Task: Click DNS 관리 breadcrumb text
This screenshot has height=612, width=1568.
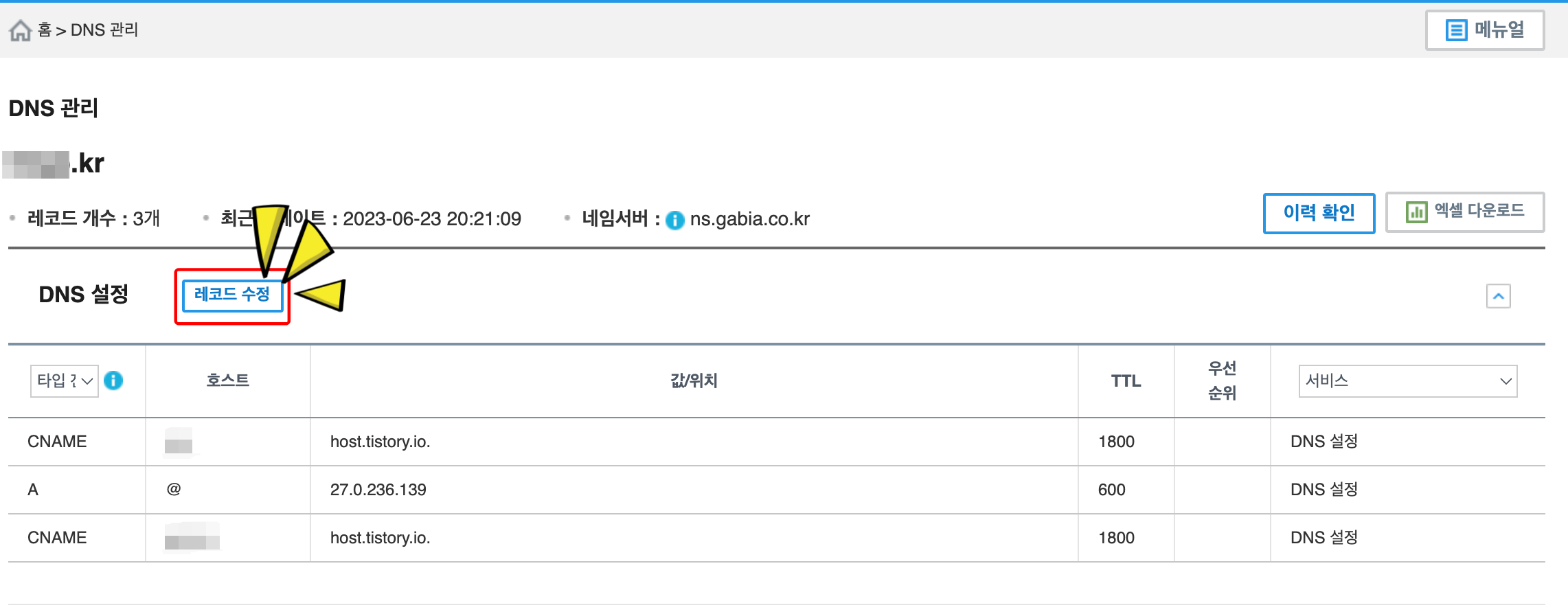Action: click(104, 30)
